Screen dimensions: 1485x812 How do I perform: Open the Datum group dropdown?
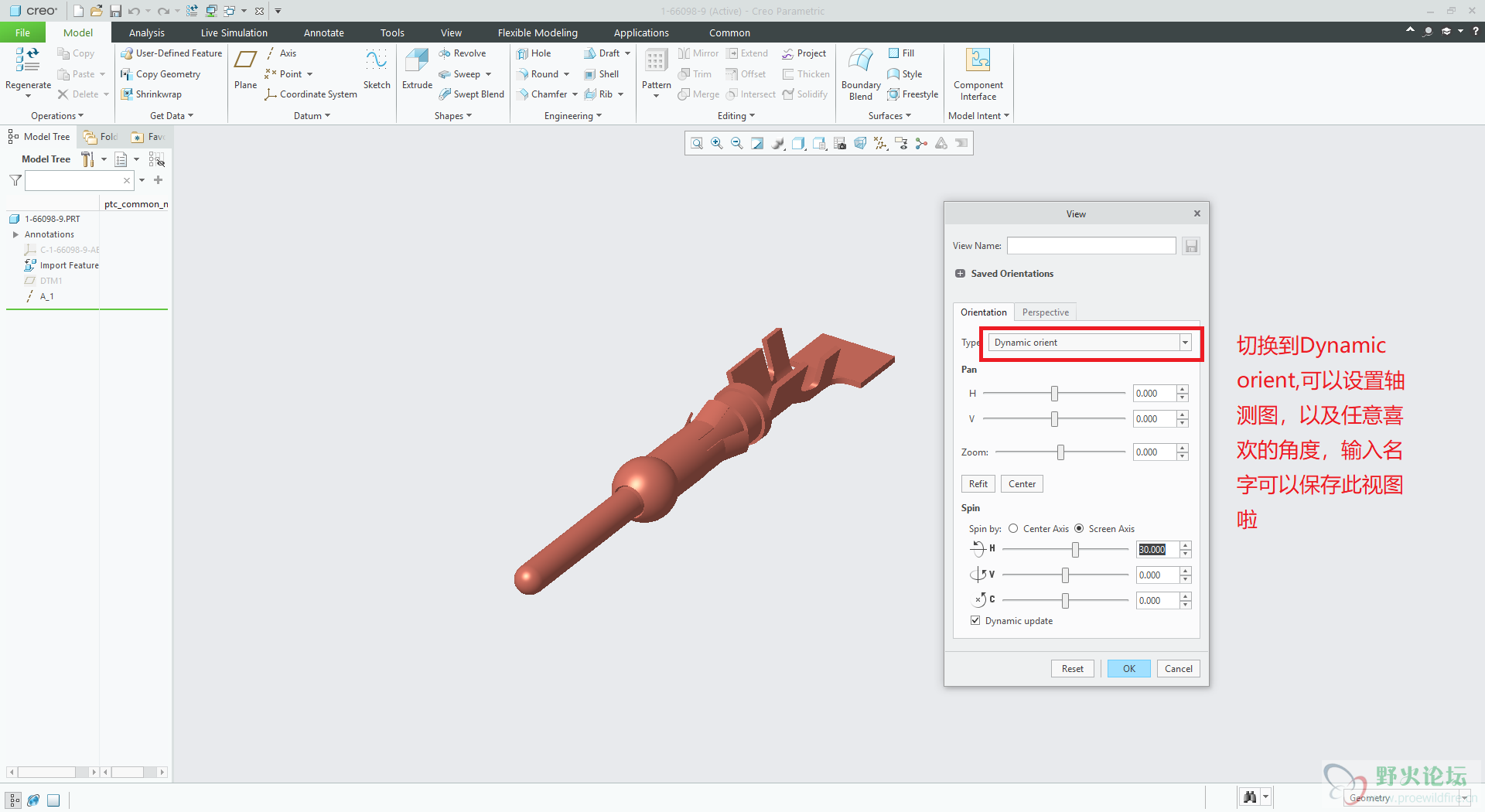point(312,116)
